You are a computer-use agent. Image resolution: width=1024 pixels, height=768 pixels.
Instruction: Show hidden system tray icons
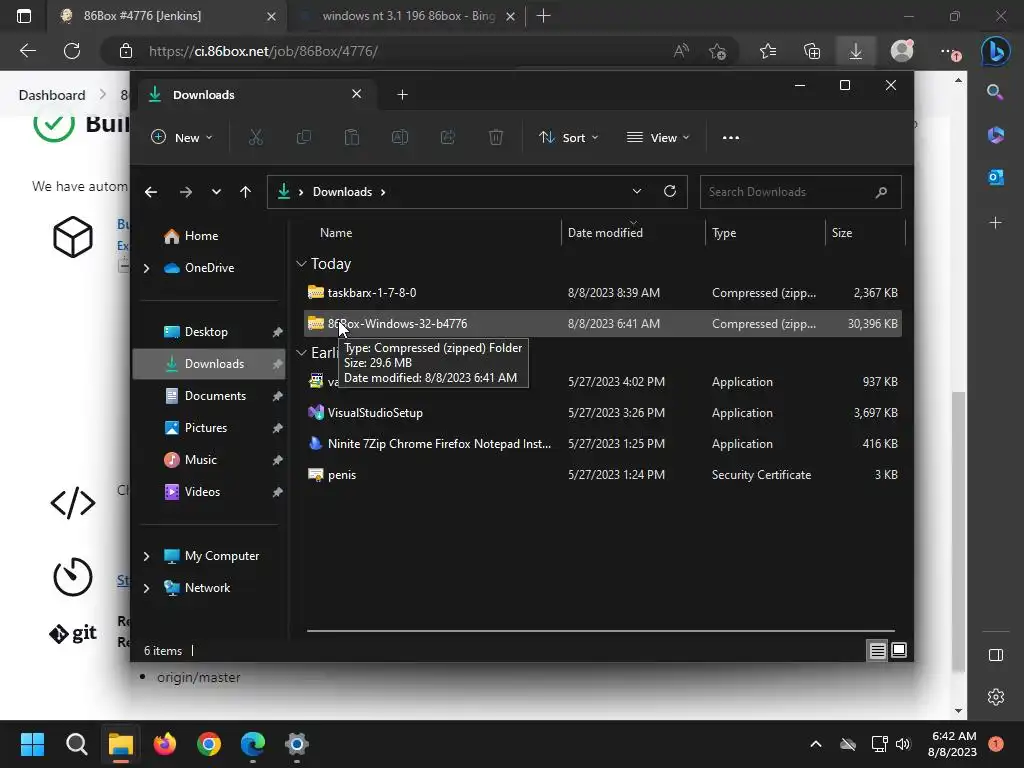[x=816, y=744]
